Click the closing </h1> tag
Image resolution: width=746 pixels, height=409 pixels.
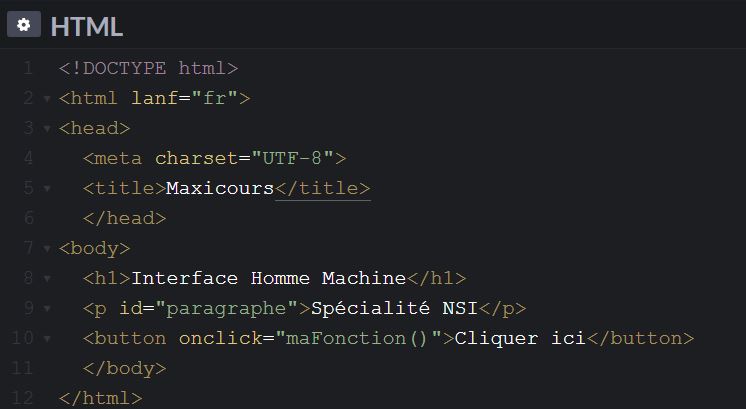[436, 278]
